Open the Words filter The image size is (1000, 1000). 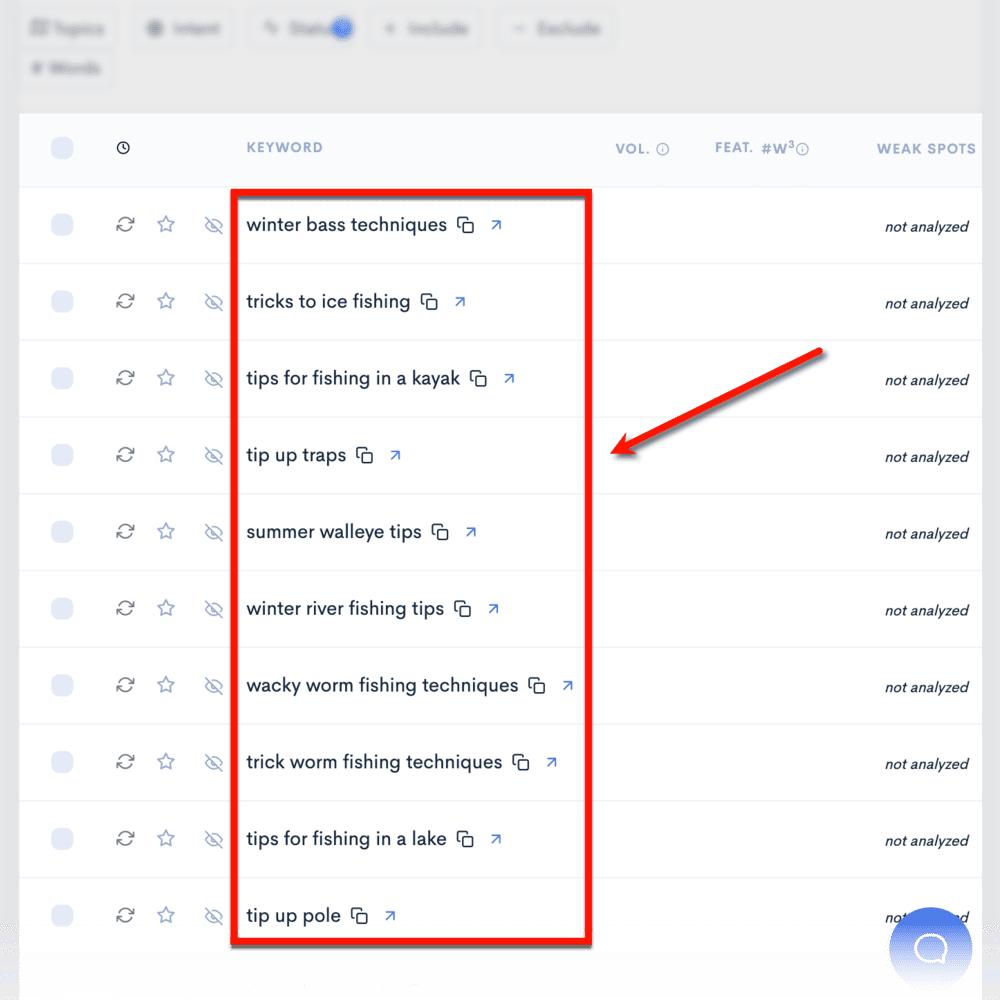65,68
